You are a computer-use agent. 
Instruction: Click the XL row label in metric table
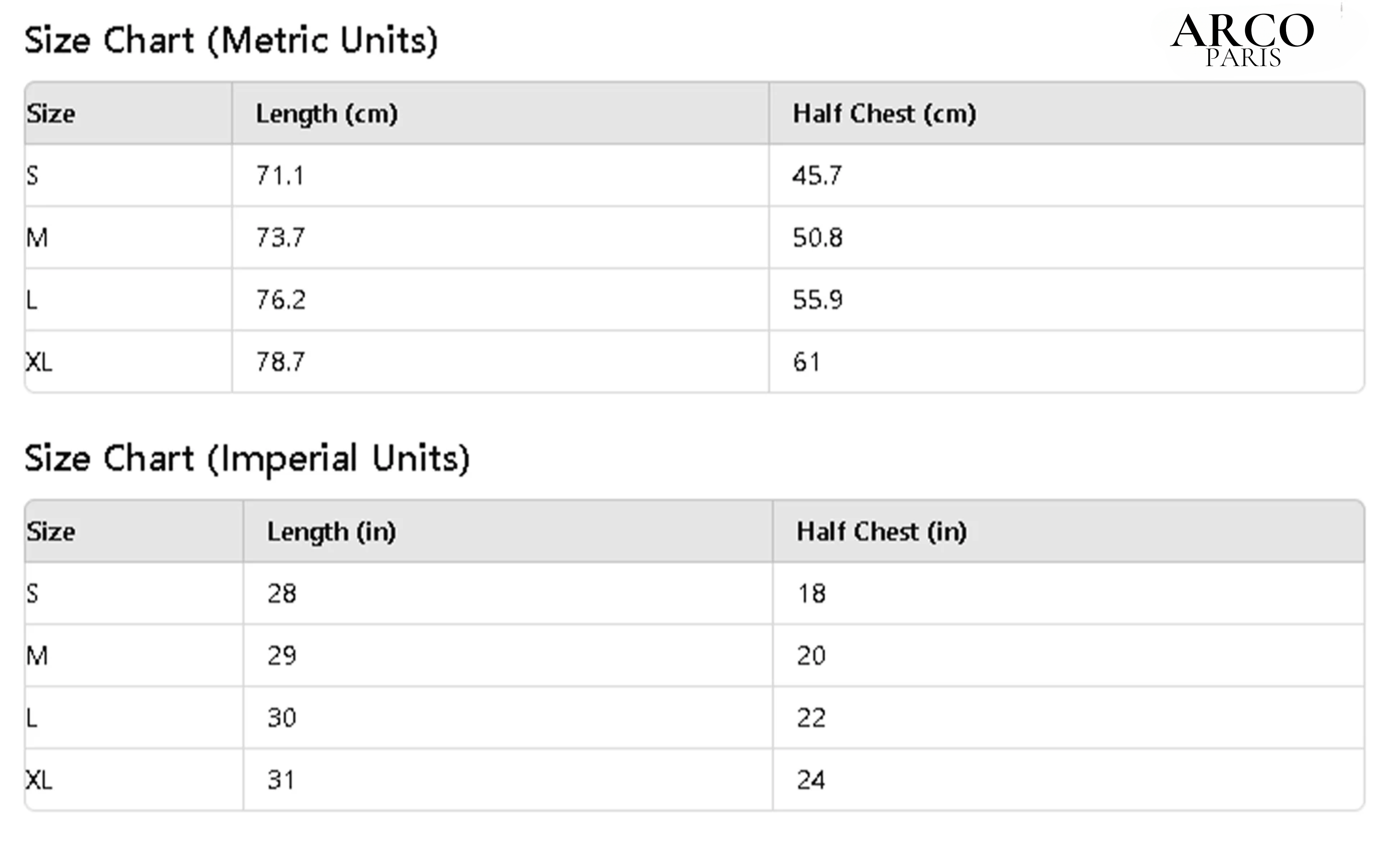coord(39,362)
